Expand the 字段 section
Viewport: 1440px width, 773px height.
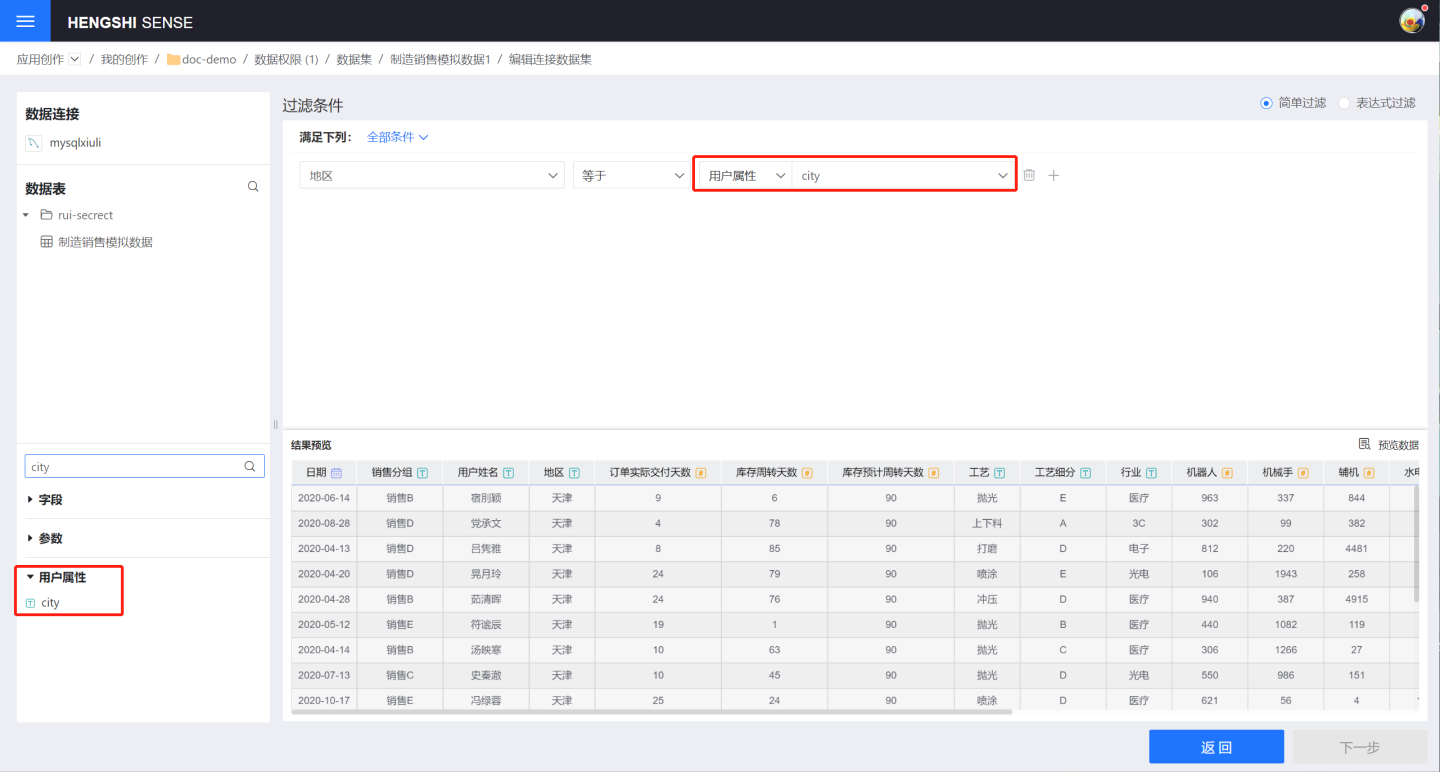44,500
